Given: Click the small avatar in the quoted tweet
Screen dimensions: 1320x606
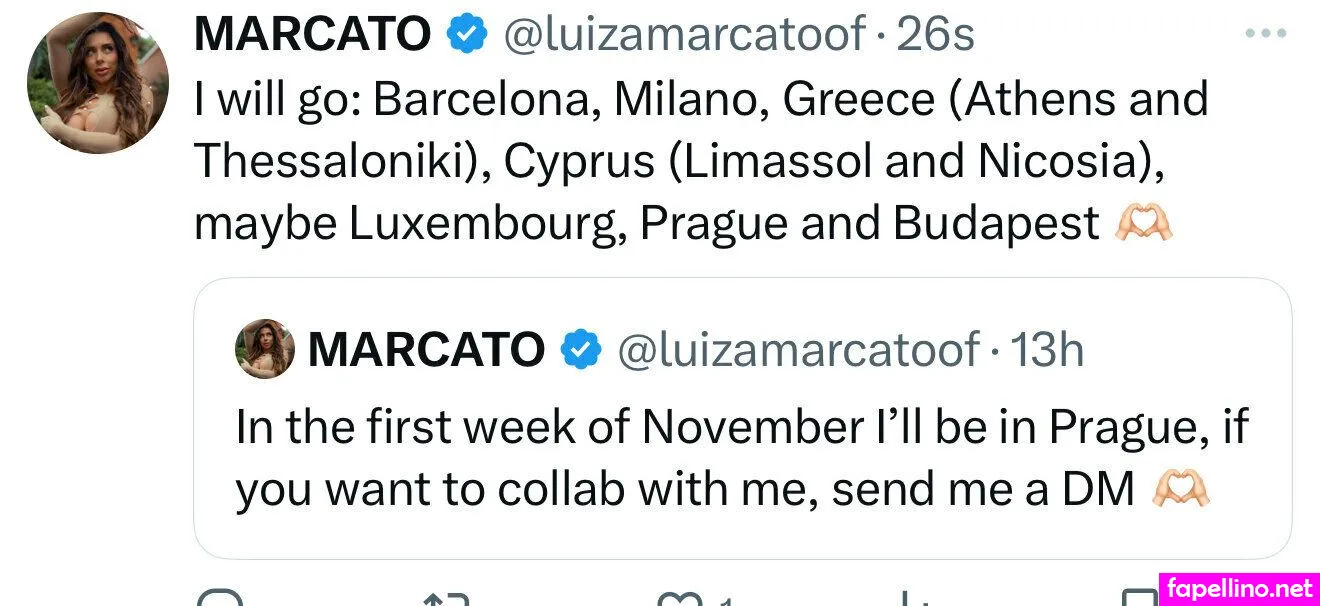Looking at the screenshot, I should click(264, 349).
